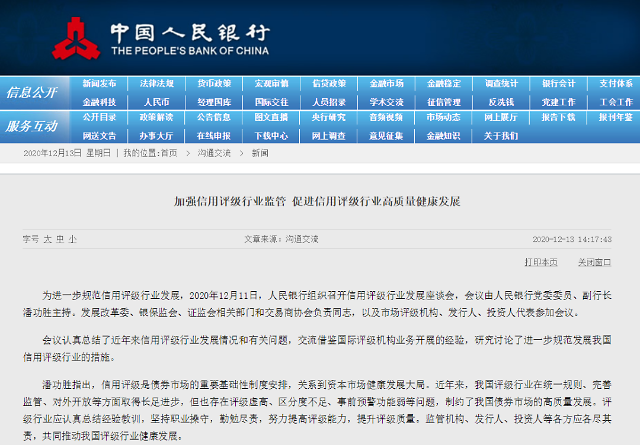
Task: Select 市场动态 menu entry
Action: (444, 118)
